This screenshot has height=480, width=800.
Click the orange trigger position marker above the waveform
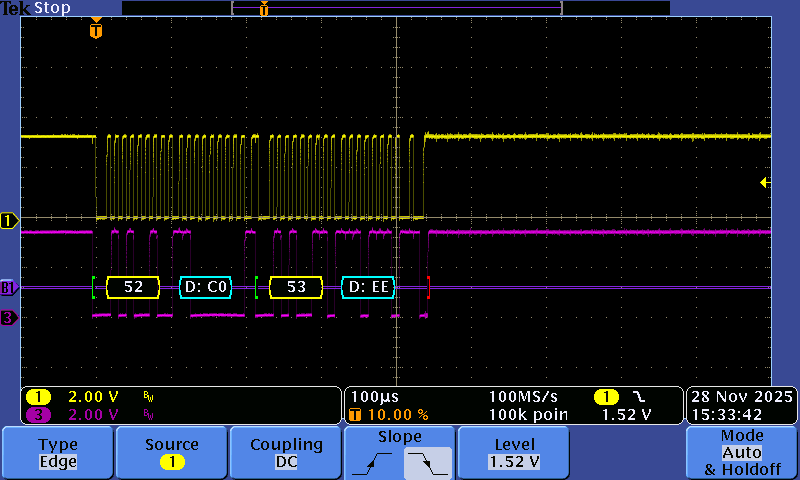(95, 30)
